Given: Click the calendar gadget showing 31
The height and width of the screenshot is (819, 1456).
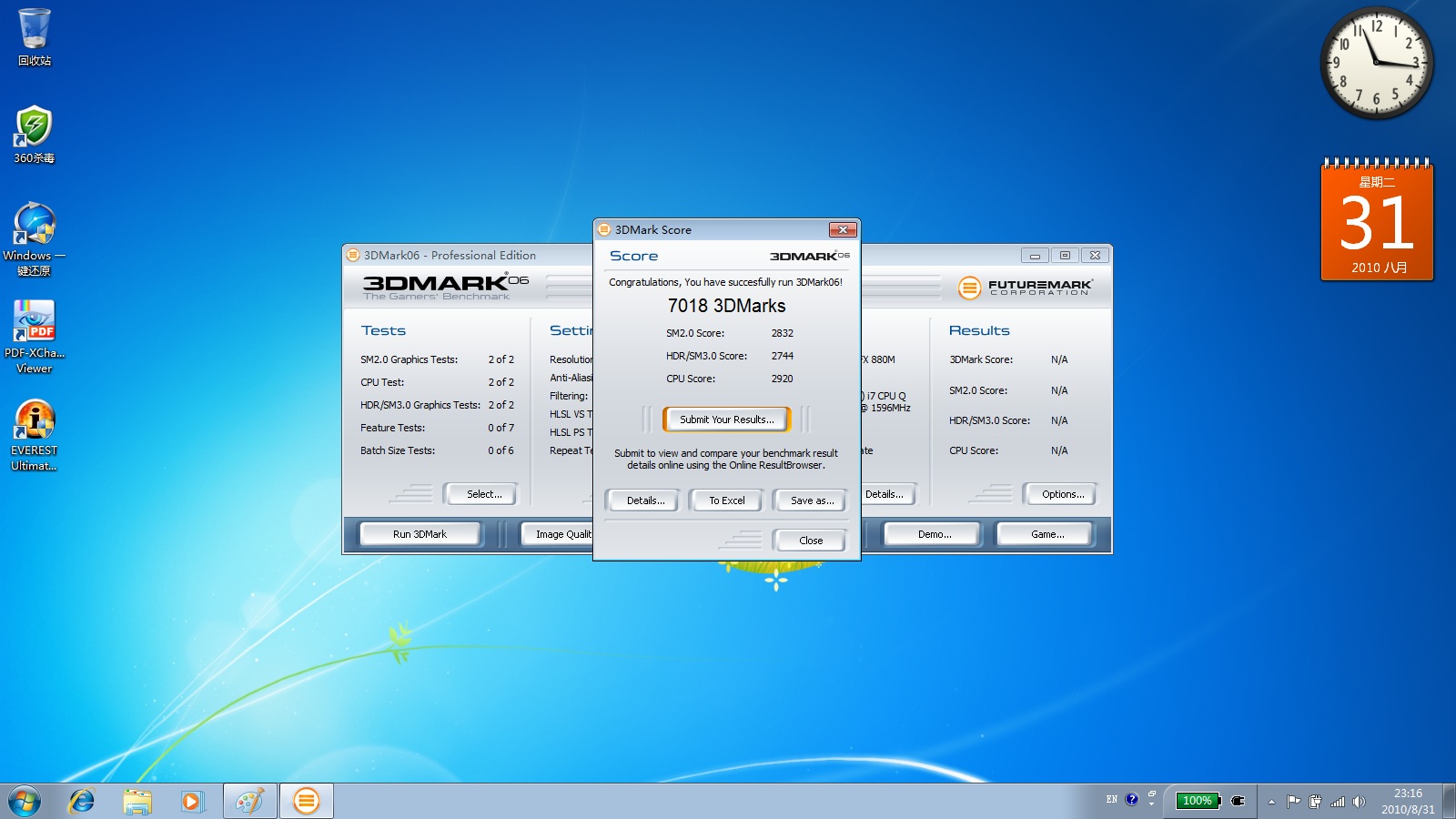Looking at the screenshot, I should (x=1377, y=219).
